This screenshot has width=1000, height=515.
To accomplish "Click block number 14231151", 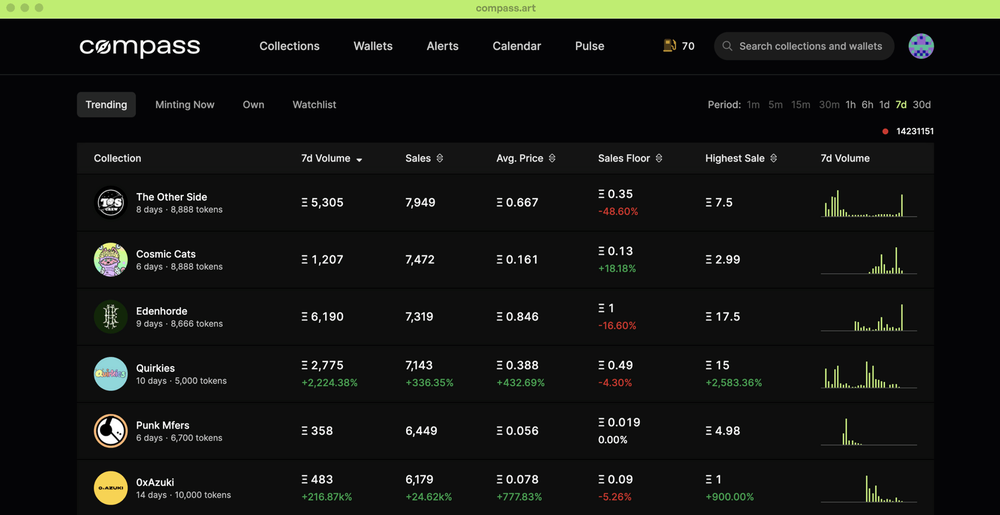I will coord(915,132).
